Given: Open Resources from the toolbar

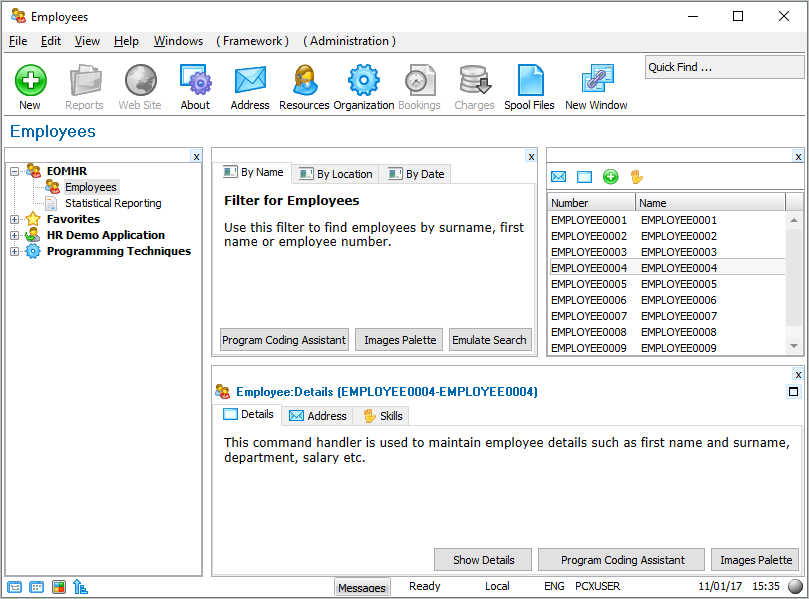Looking at the screenshot, I should [304, 81].
